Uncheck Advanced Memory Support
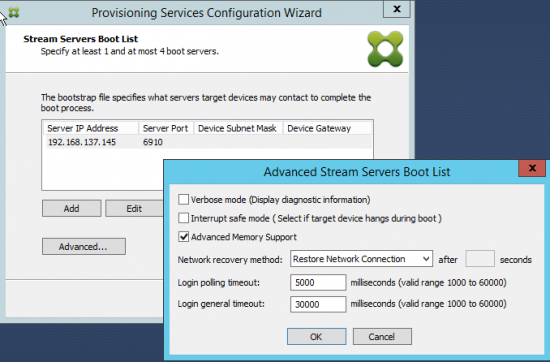 pyautogui.click(x=183, y=237)
